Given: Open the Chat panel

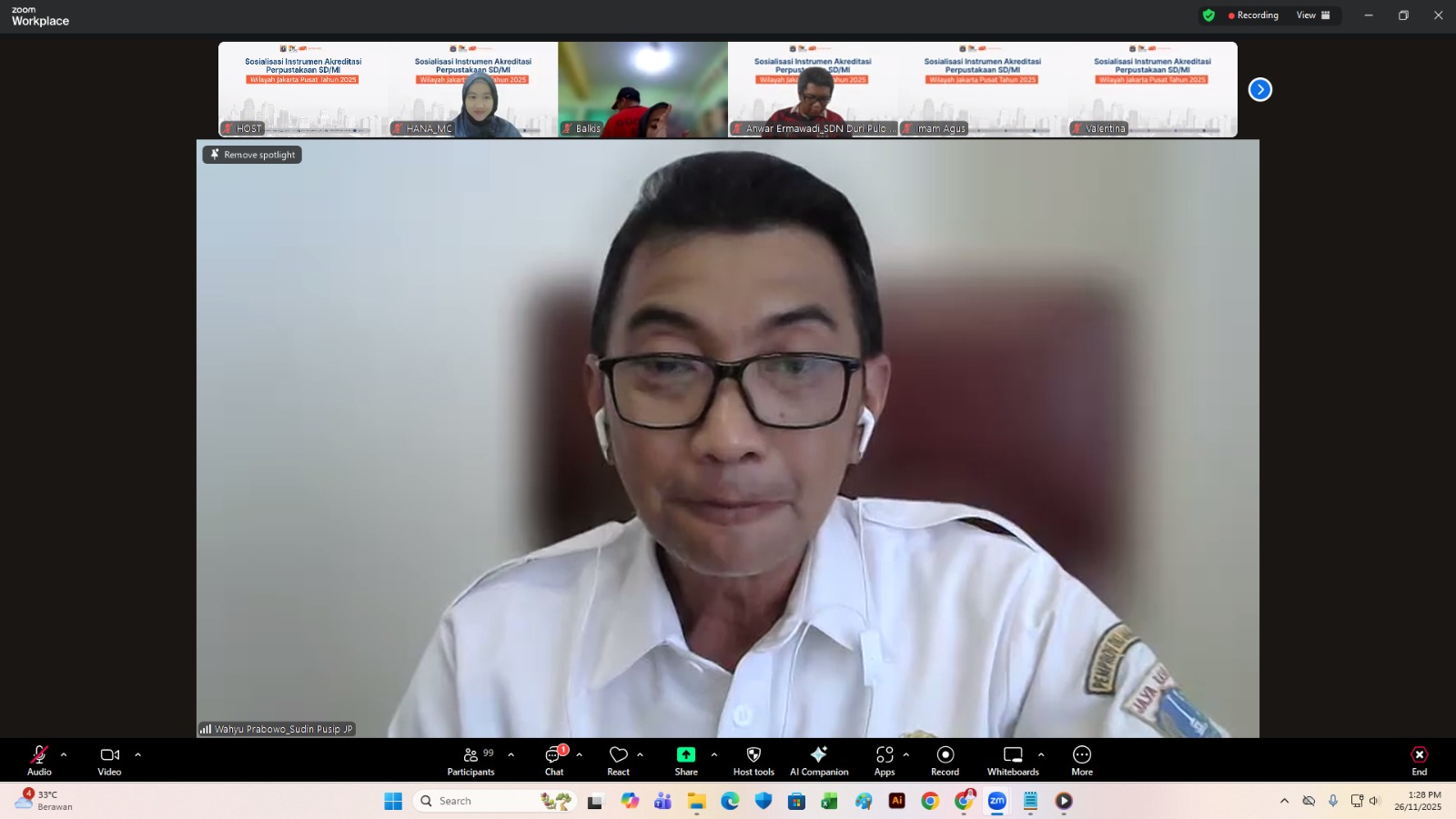Looking at the screenshot, I should [553, 761].
